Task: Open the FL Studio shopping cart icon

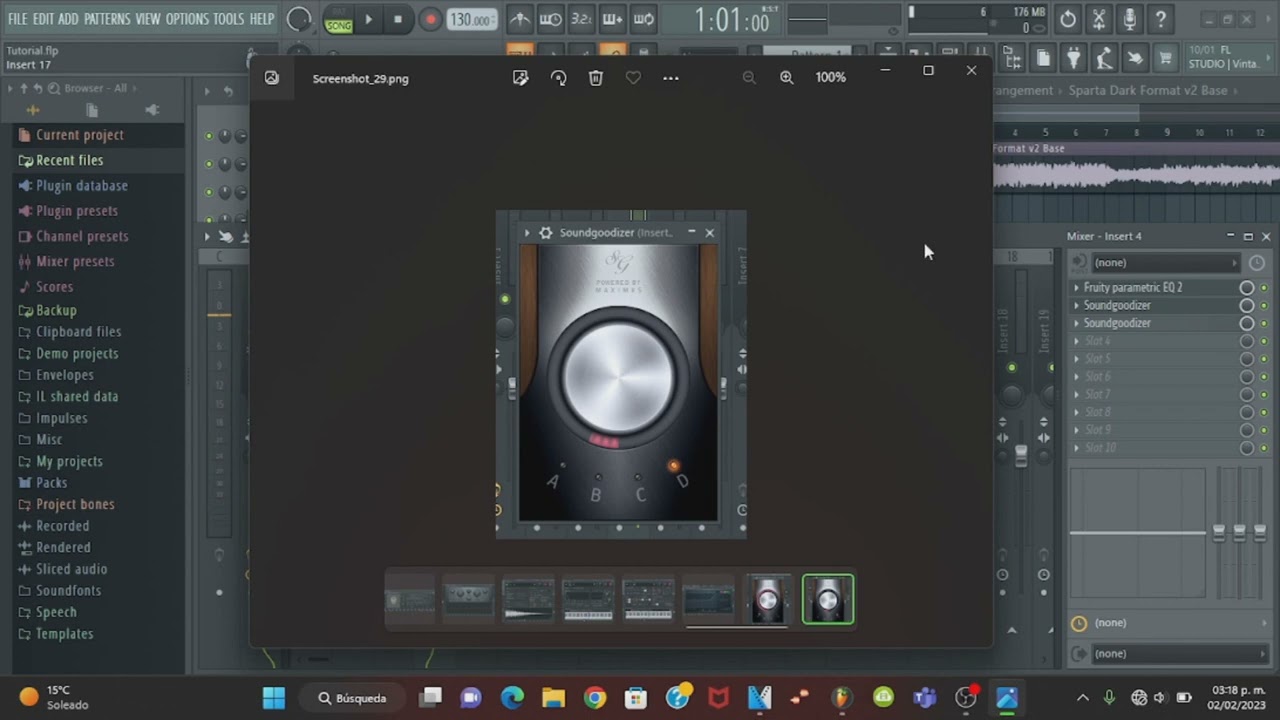Action: point(1165,59)
